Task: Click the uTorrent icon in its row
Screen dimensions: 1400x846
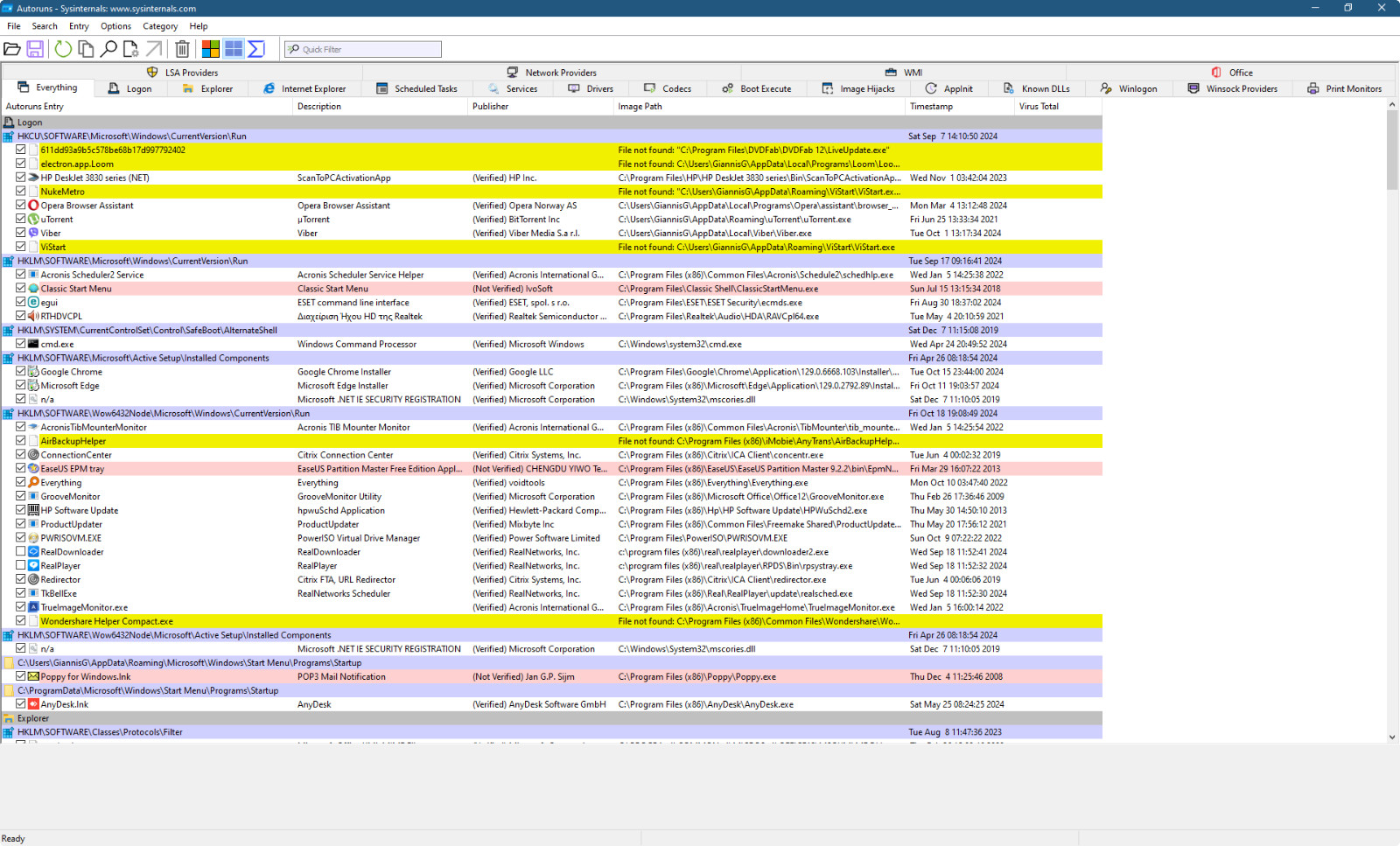Action: click(x=33, y=220)
